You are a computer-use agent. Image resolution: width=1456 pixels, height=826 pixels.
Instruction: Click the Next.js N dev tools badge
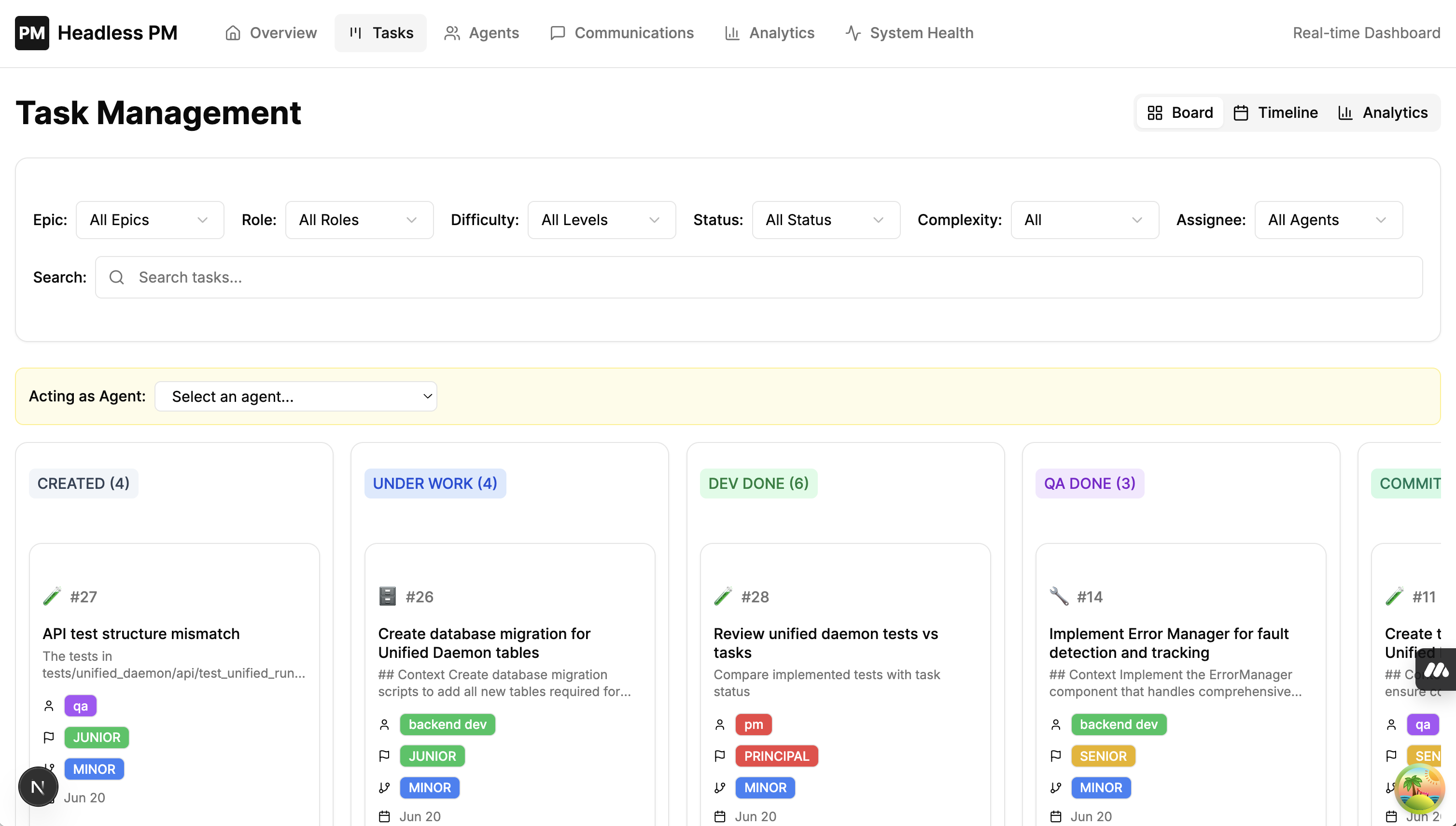point(38,787)
